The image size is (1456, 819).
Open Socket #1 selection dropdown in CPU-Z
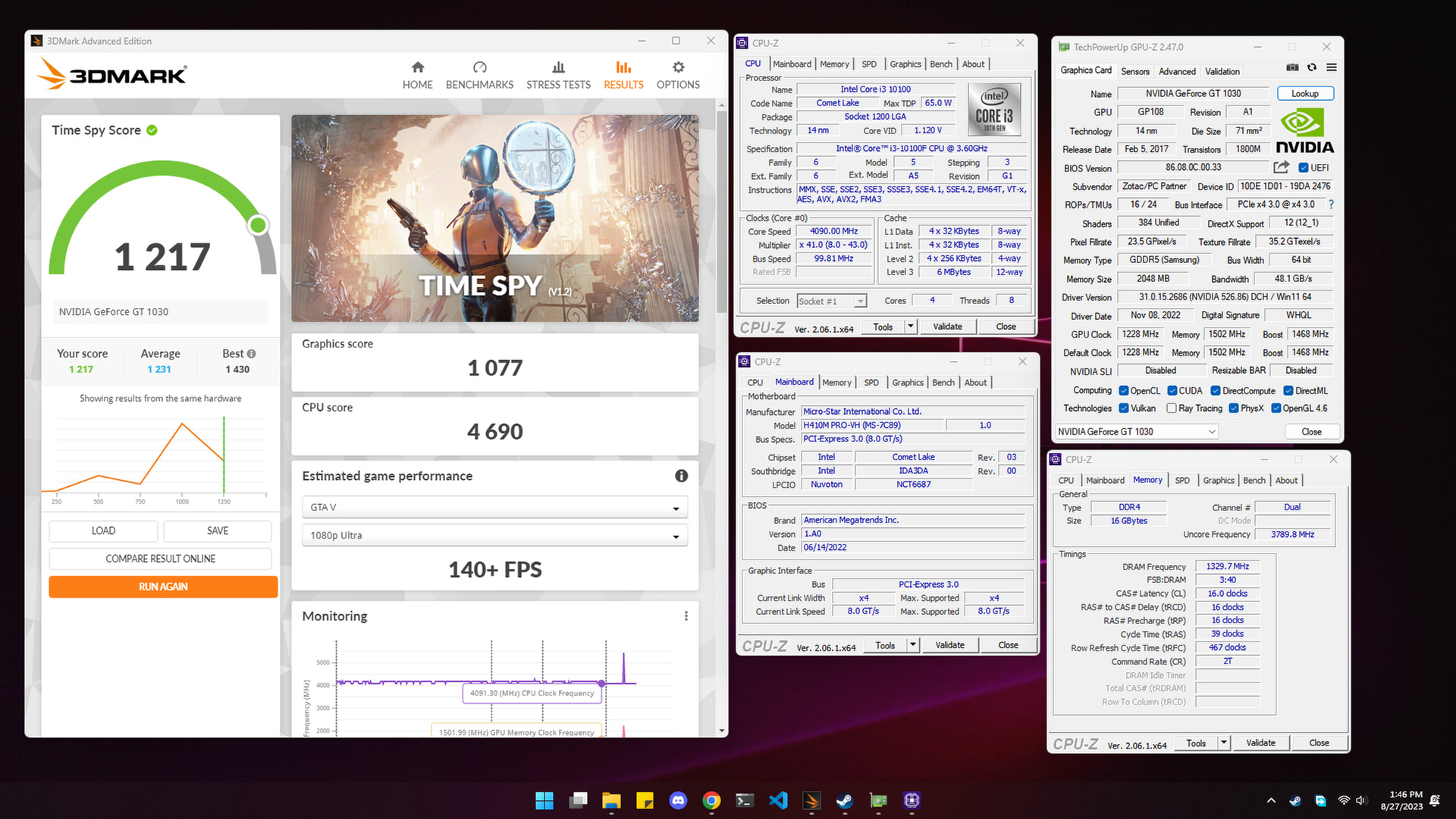tap(831, 301)
